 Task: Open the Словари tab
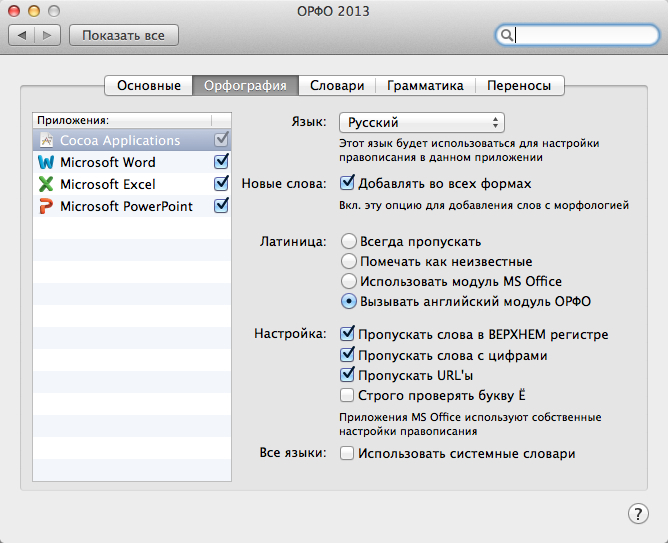pyautogui.click(x=337, y=86)
